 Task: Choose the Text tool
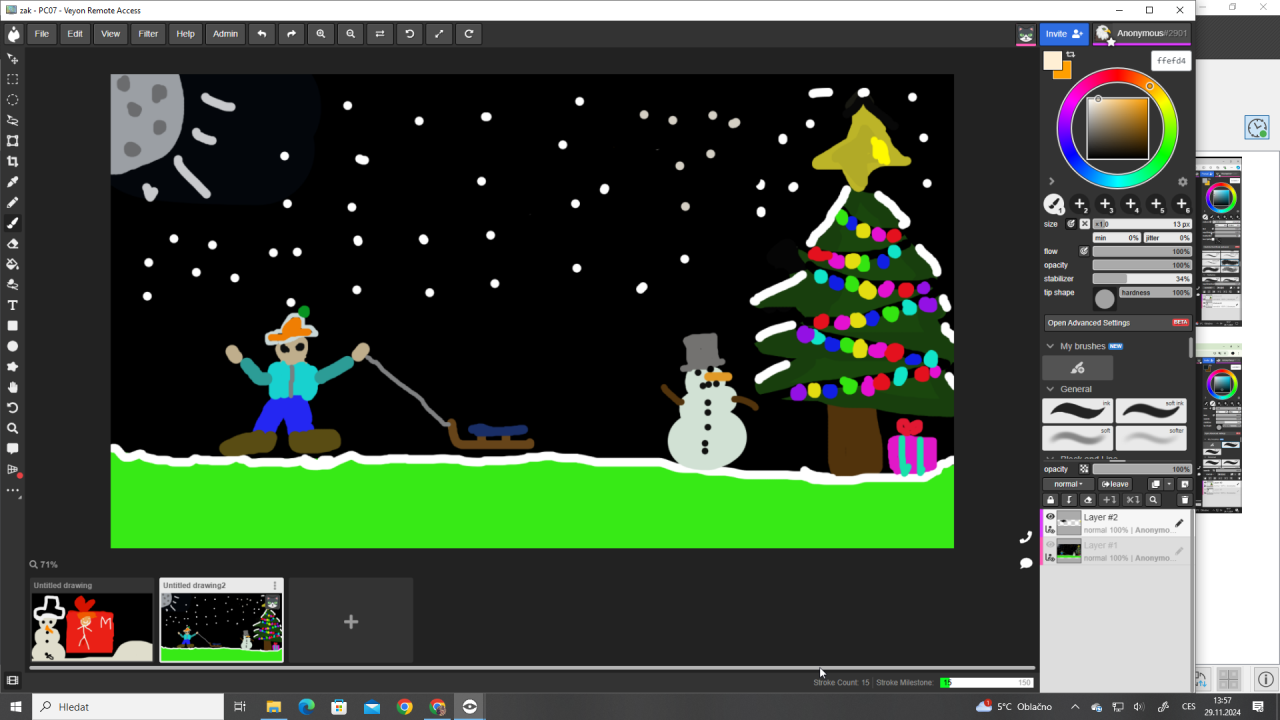[13, 305]
